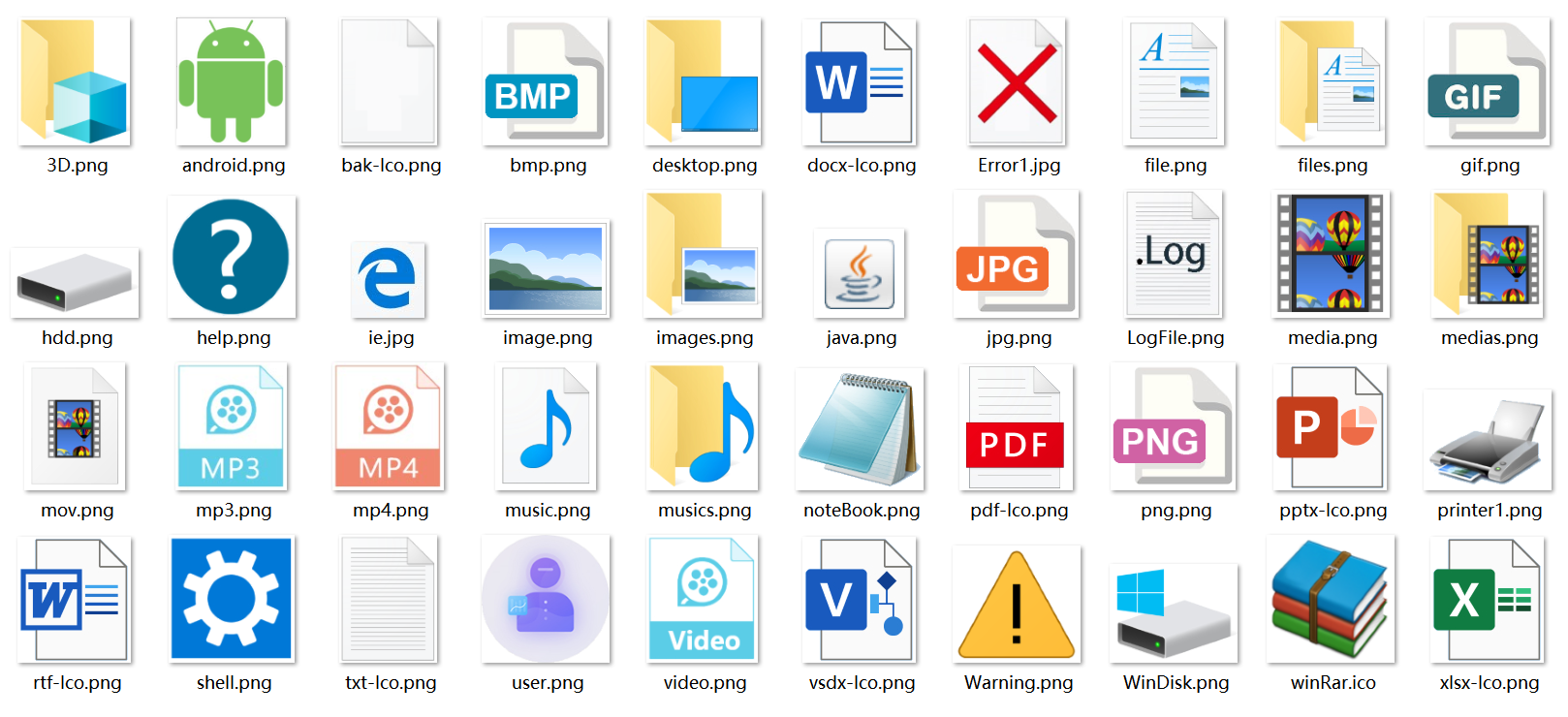Click the Internet Explorer ie.jpg icon
The height and width of the screenshot is (717, 1568).
[389, 279]
